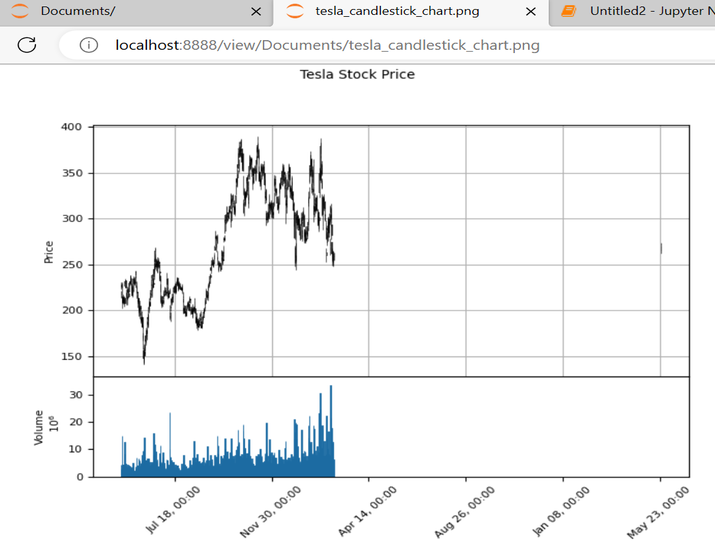Click the 150 price tick label
This screenshot has height=550, width=715.
coord(72,357)
